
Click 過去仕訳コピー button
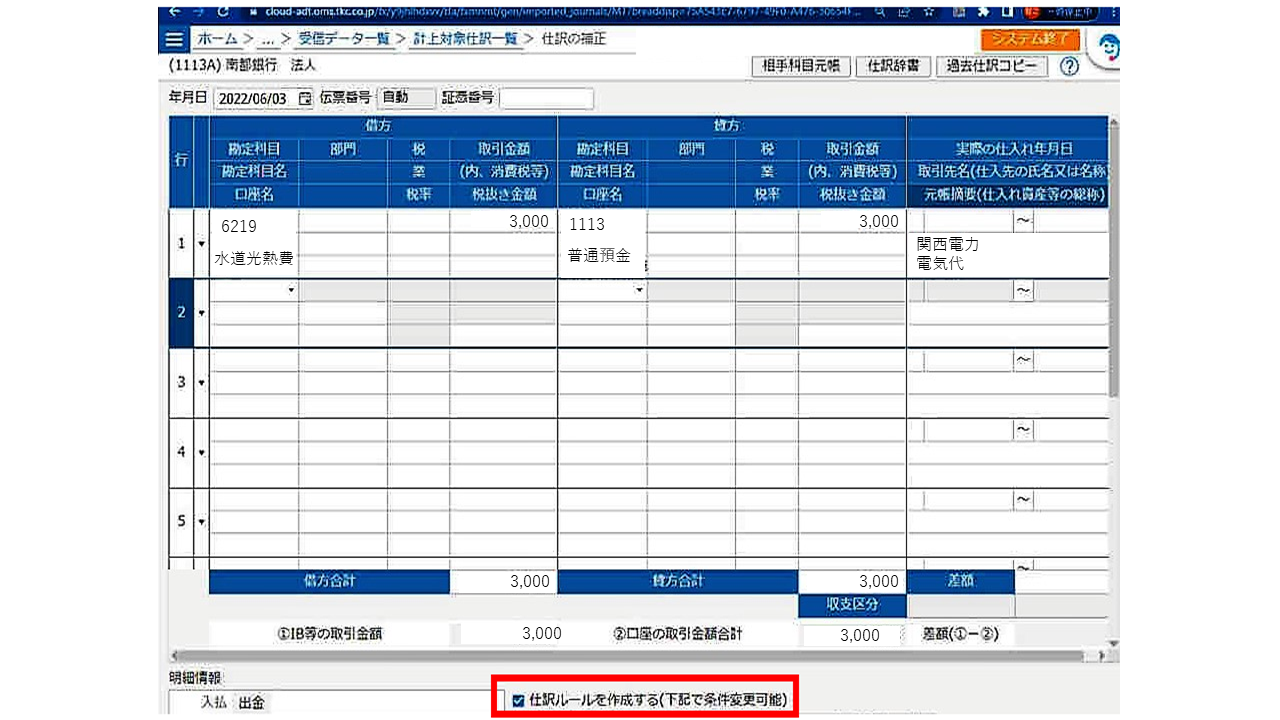(991, 67)
